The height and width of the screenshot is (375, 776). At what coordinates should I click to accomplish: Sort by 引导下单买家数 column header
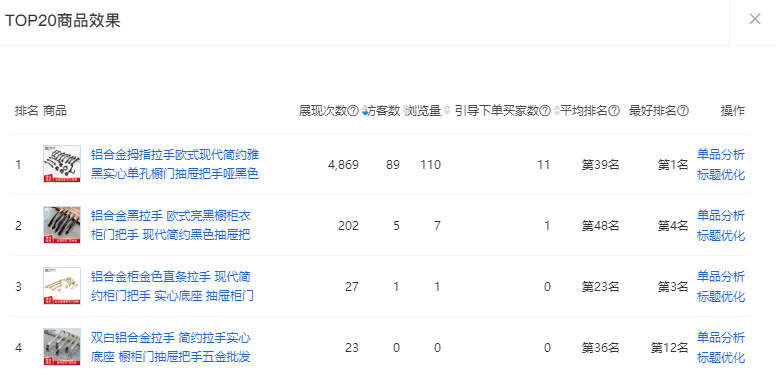pyautogui.click(x=497, y=111)
